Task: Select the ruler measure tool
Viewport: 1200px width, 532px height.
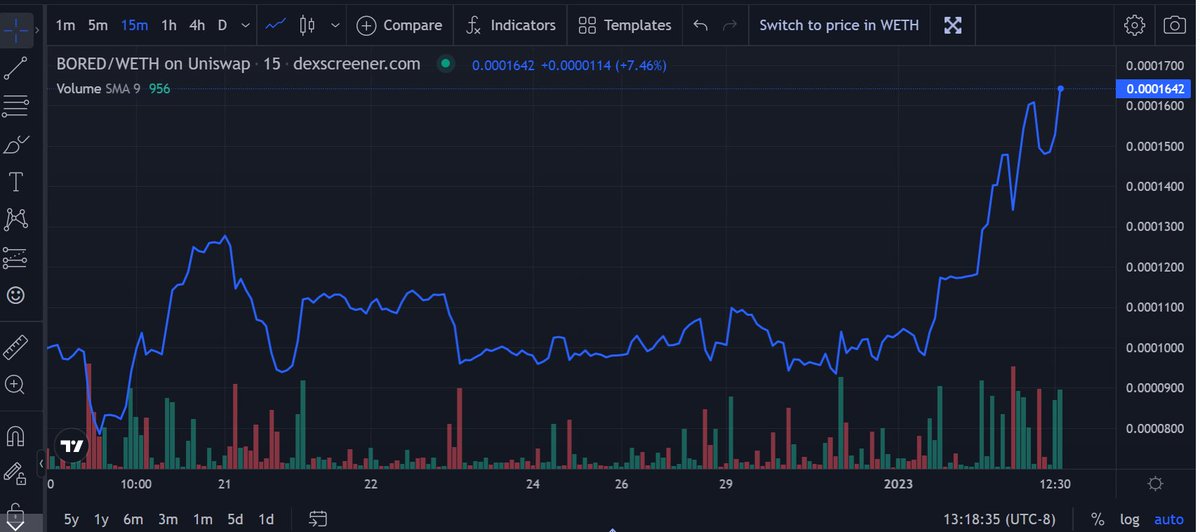Action: tap(15, 346)
